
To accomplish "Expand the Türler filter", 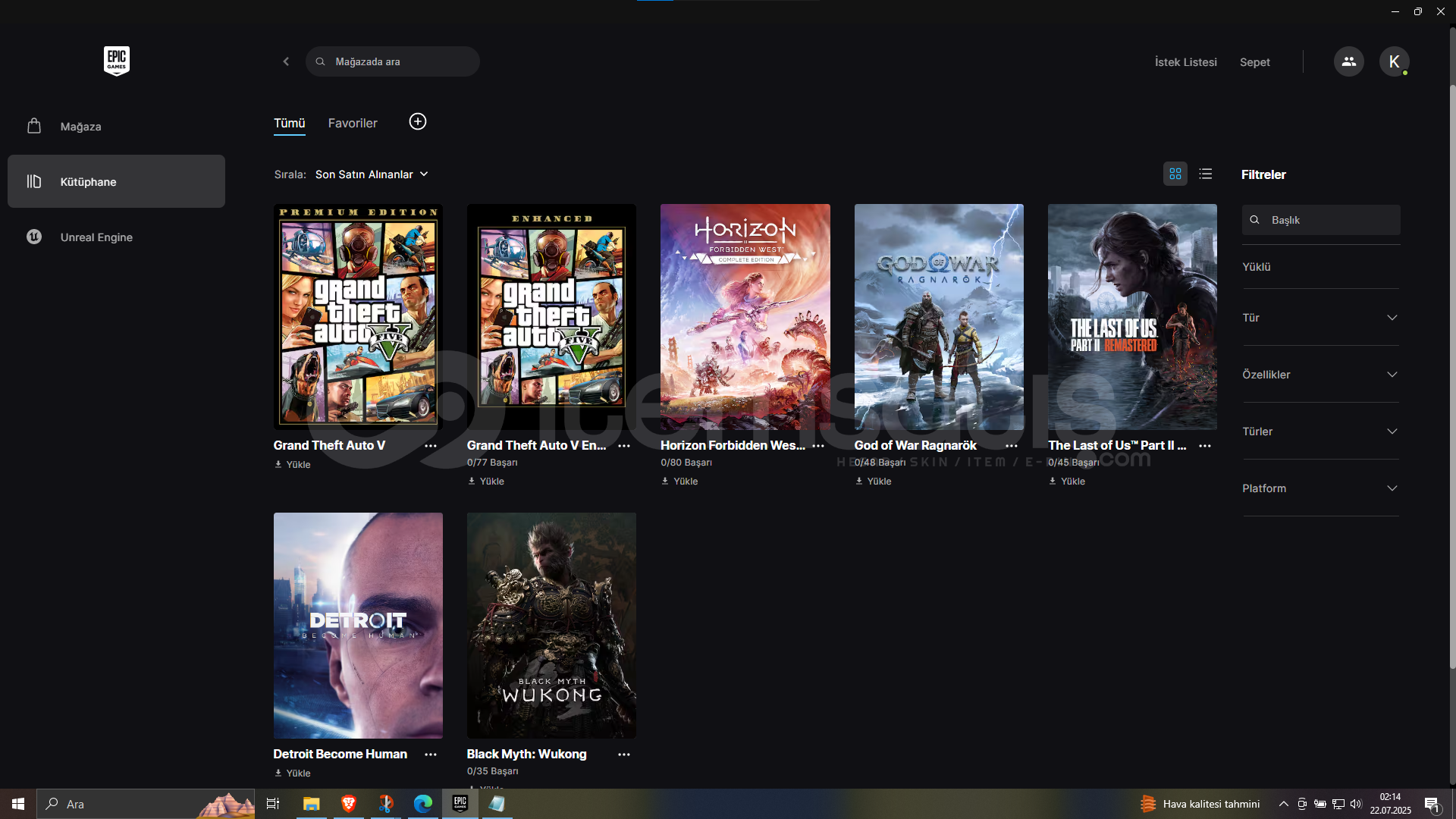I will coord(1320,431).
